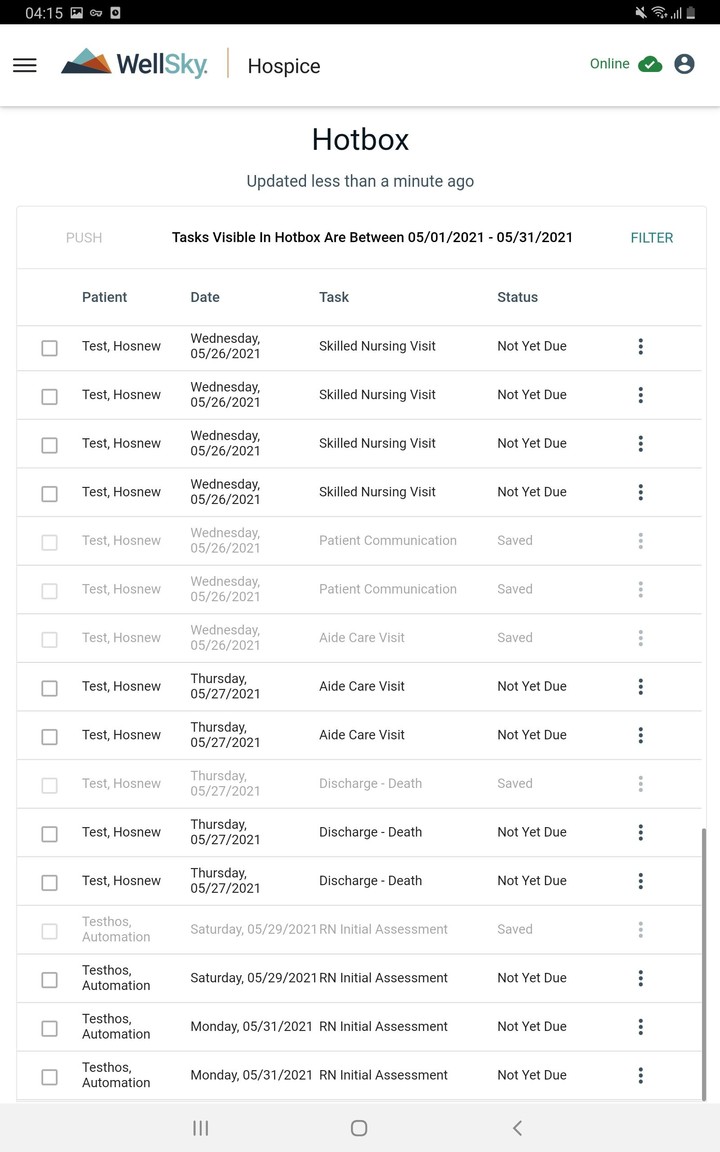Viewport: 720px width, 1152px height.
Task: Expand more menu for Saturday Not Yet Due assessment
Action: [640, 978]
